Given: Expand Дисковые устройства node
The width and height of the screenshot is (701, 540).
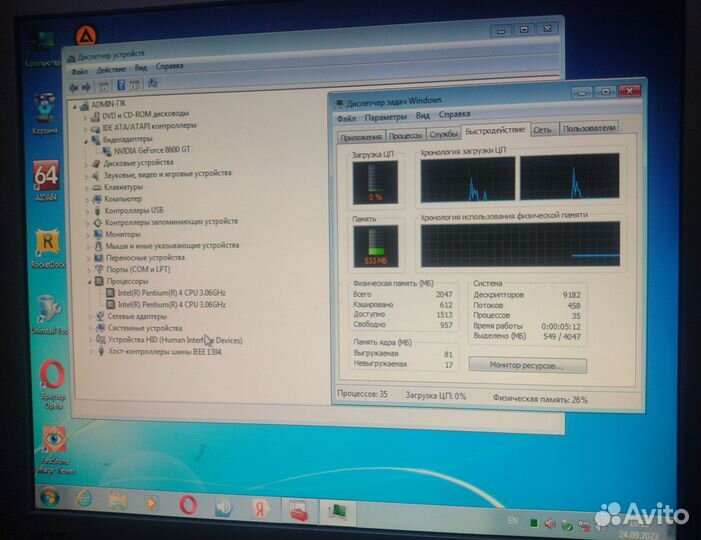Looking at the screenshot, I should click(x=86, y=165).
